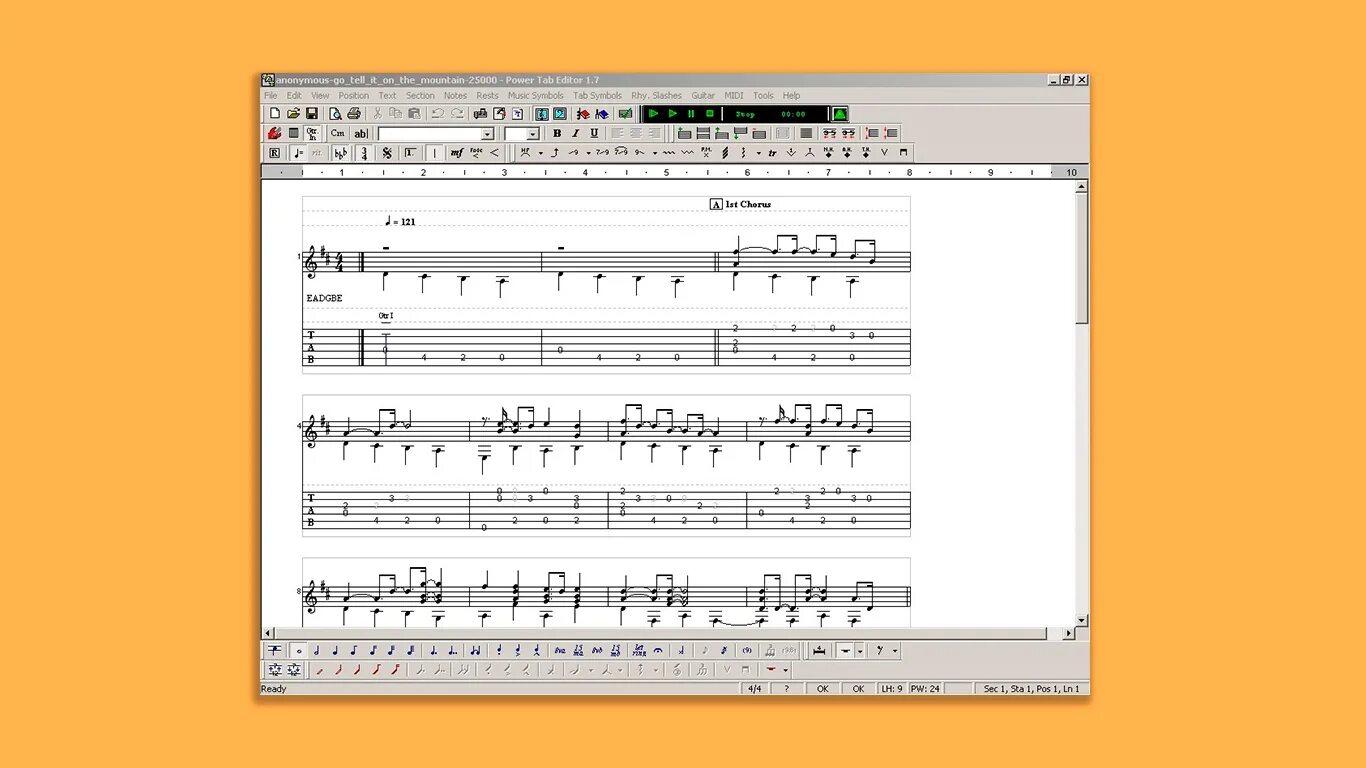Screen dimensions: 1366x768
Task: Open the 3/4 time signature icon
Action: coord(364,153)
